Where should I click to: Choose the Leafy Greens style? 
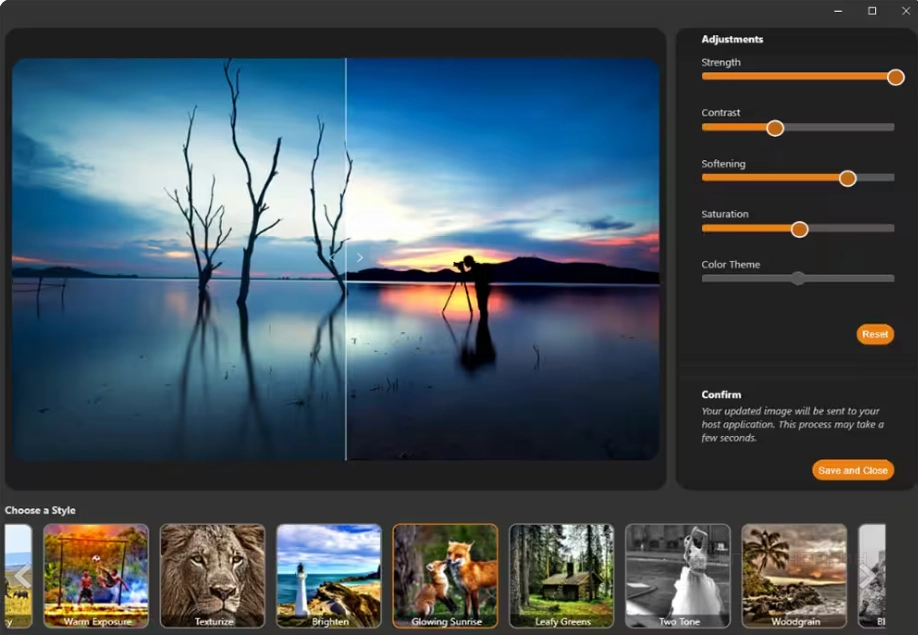(561, 575)
